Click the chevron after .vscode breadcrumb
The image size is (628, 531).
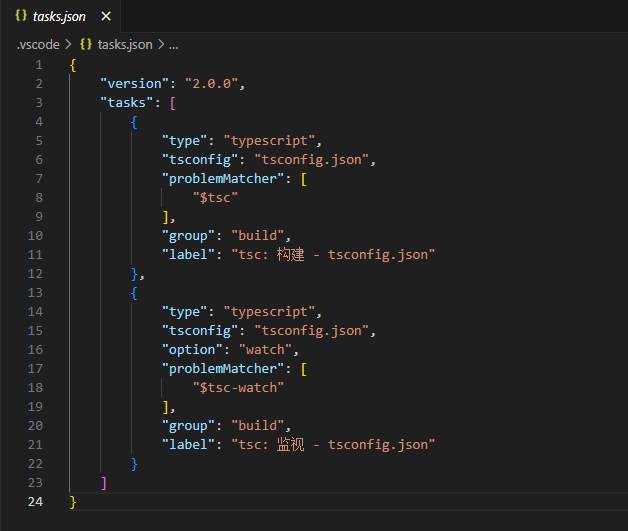click(x=68, y=44)
